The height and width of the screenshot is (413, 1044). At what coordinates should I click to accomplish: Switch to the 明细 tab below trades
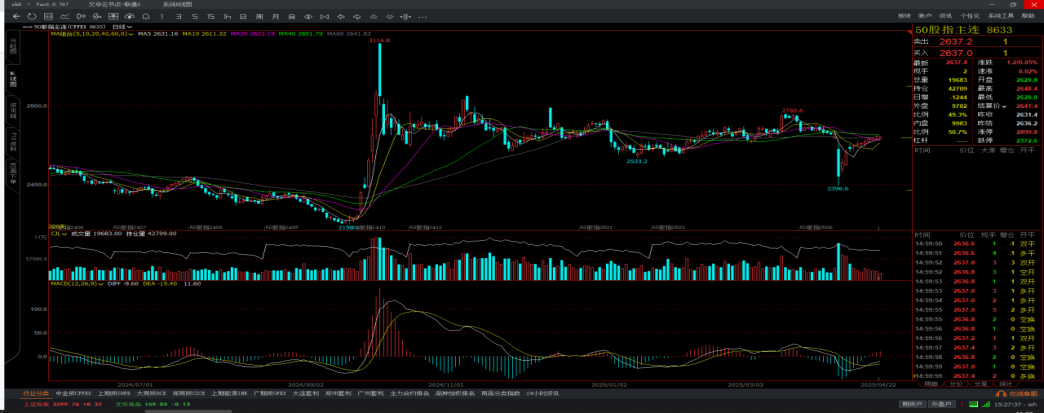[931, 383]
